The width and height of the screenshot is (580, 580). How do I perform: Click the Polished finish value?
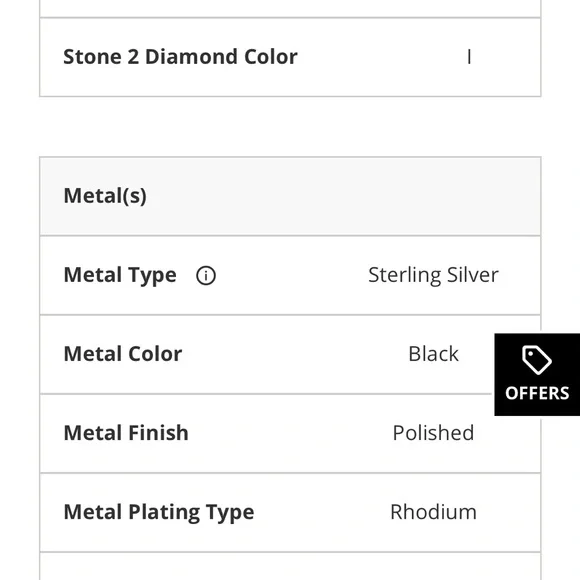433,433
